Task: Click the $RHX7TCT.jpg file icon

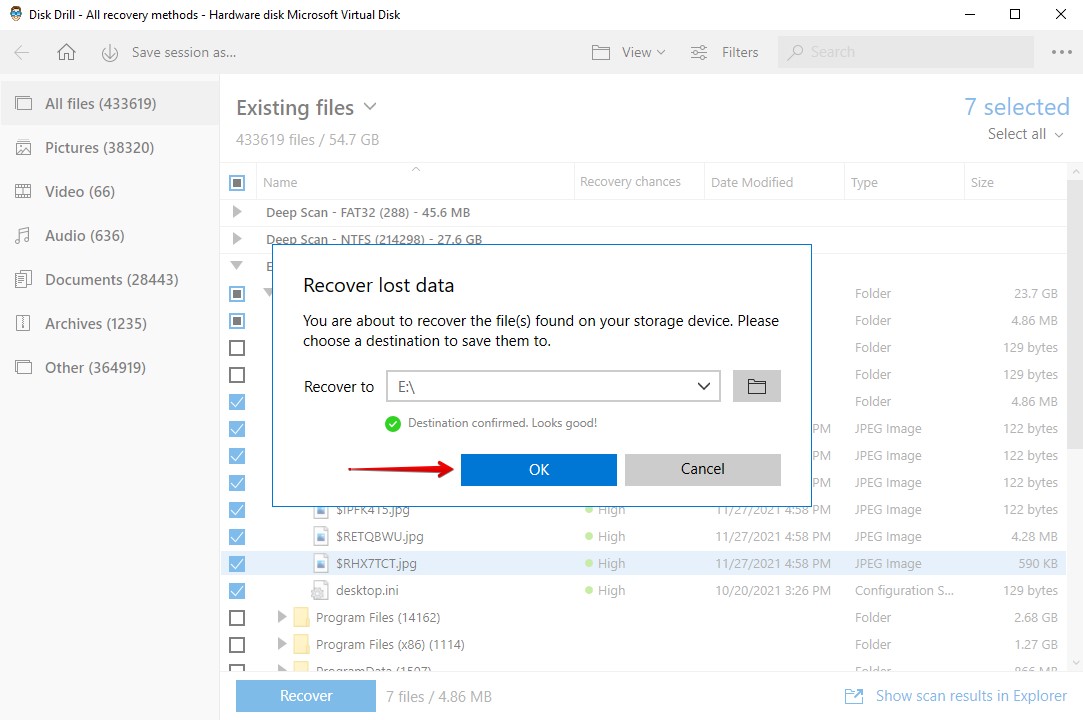Action: click(x=320, y=564)
